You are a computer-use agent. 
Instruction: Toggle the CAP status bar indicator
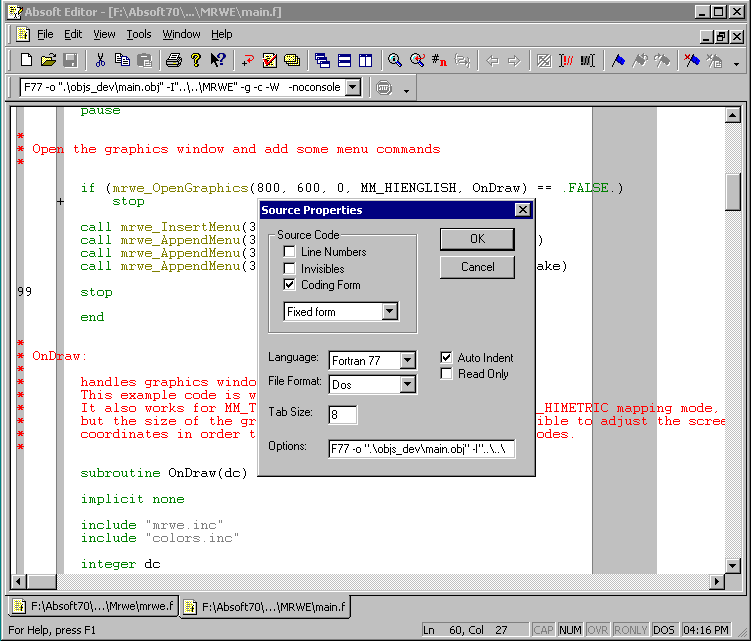tap(543, 630)
